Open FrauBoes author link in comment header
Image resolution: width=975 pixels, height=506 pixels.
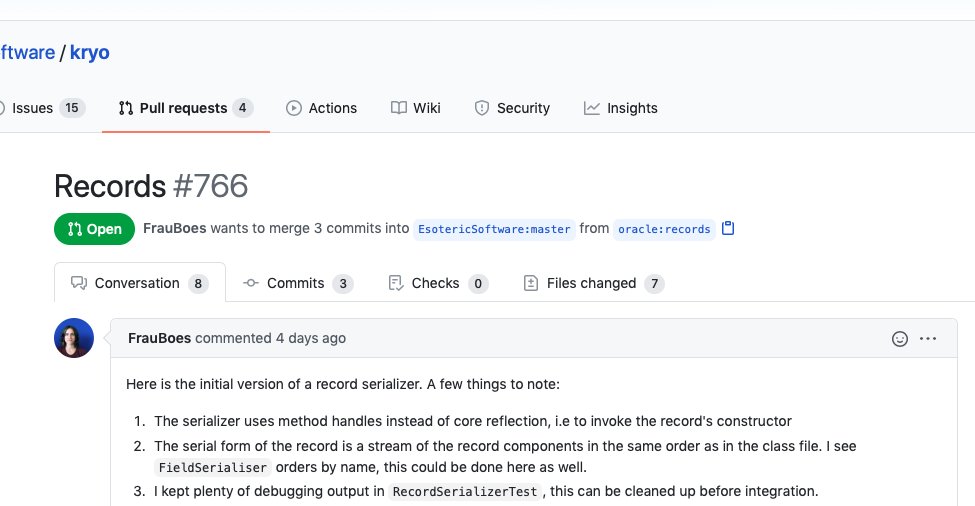pyautogui.click(x=159, y=338)
